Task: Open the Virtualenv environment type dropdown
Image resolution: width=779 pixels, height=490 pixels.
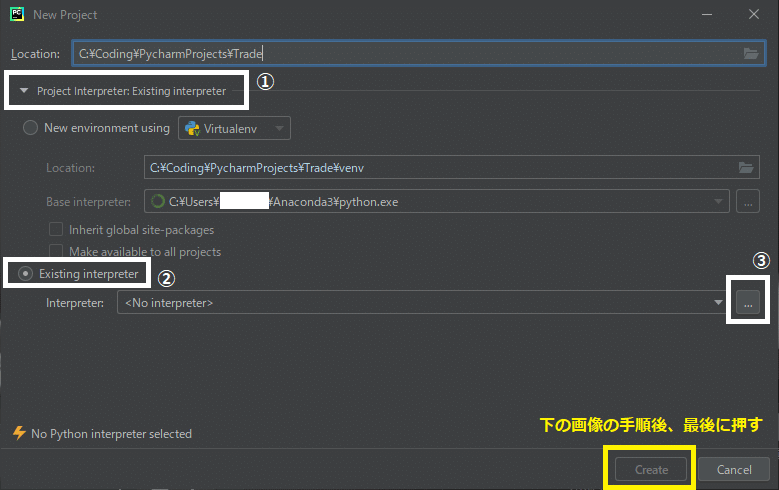Action: (x=234, y=128)
